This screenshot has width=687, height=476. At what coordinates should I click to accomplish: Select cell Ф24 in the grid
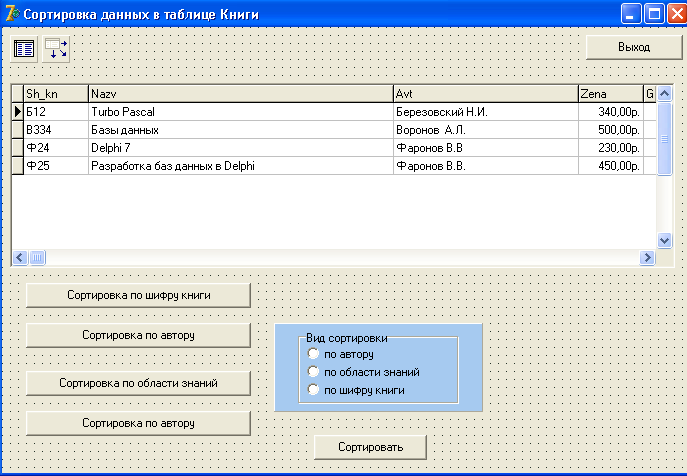coord(56,148)
